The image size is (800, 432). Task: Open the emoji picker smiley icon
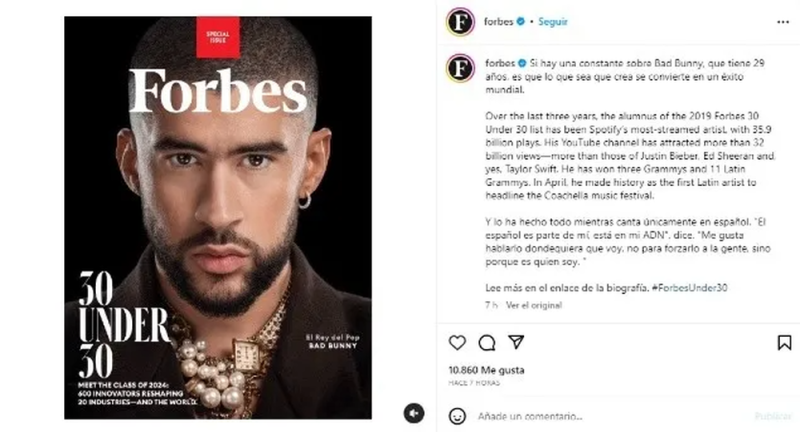point(457,416)
